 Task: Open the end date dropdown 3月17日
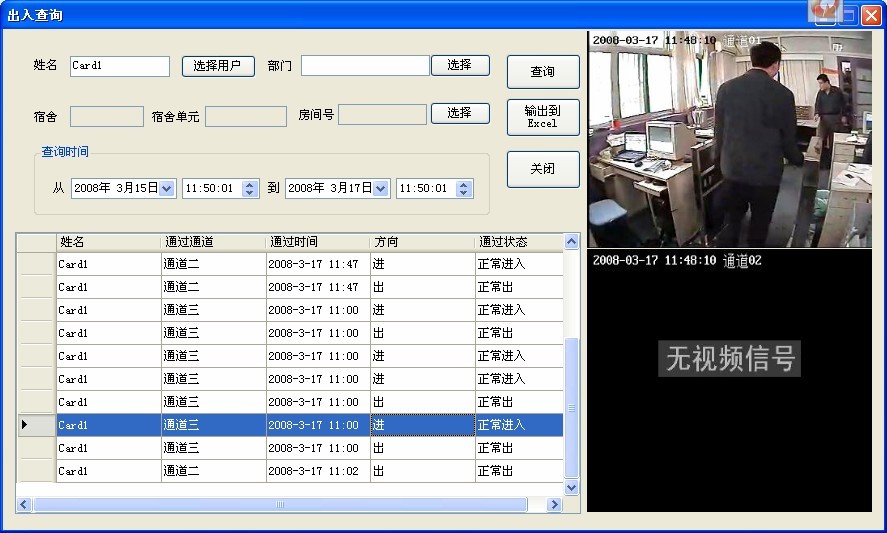click(x=381, y=188)
